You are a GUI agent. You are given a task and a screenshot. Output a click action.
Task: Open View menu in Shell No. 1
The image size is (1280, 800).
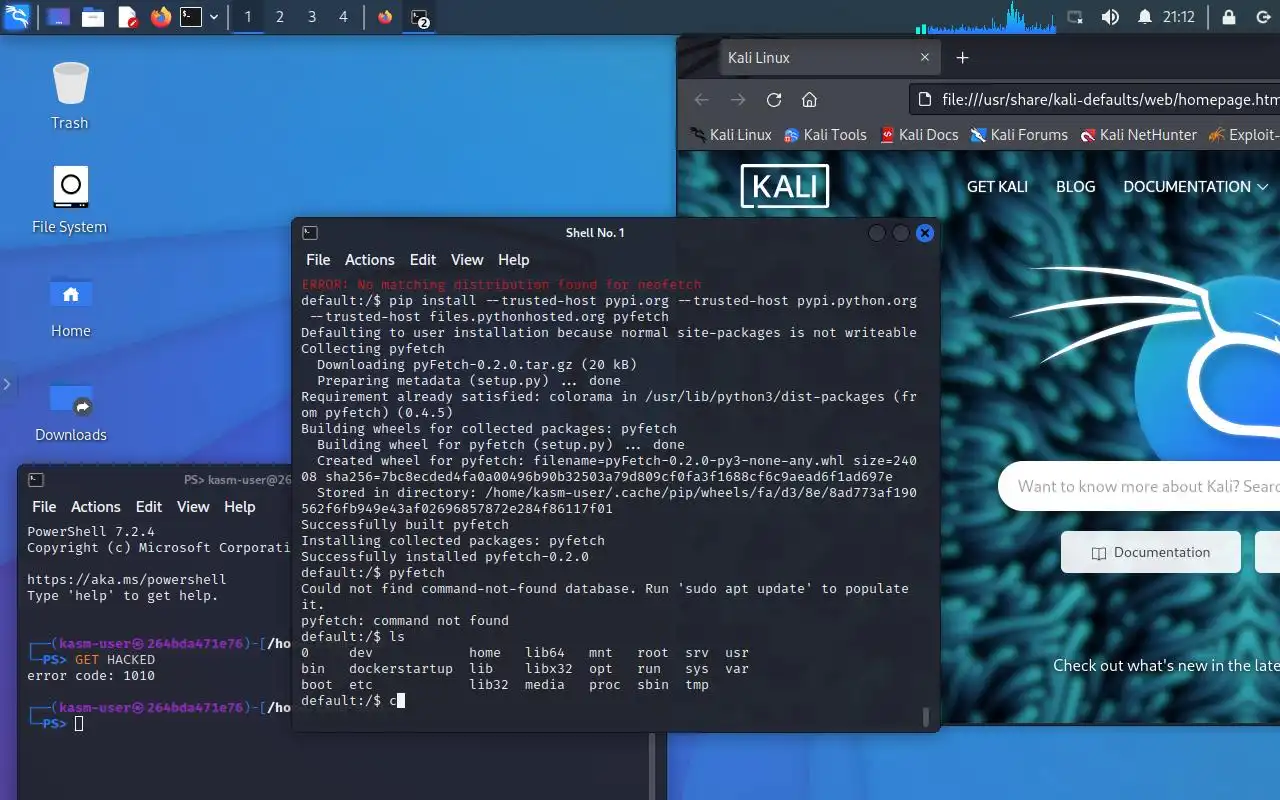tap(467, 259)
